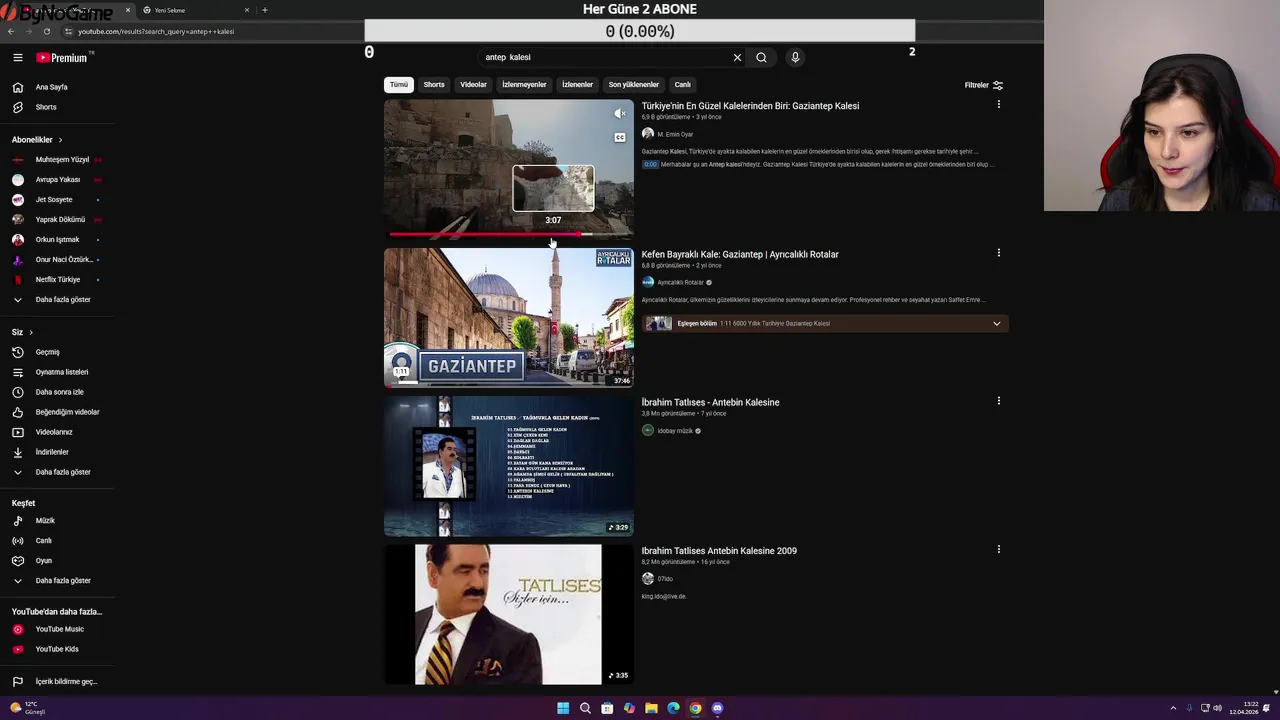1280x720 pixels.
Task: Open İbrahim Tatlıses Antebin Kalesine tracklist thumbnail
Action: pyautogui.click(x=509, y=466)
